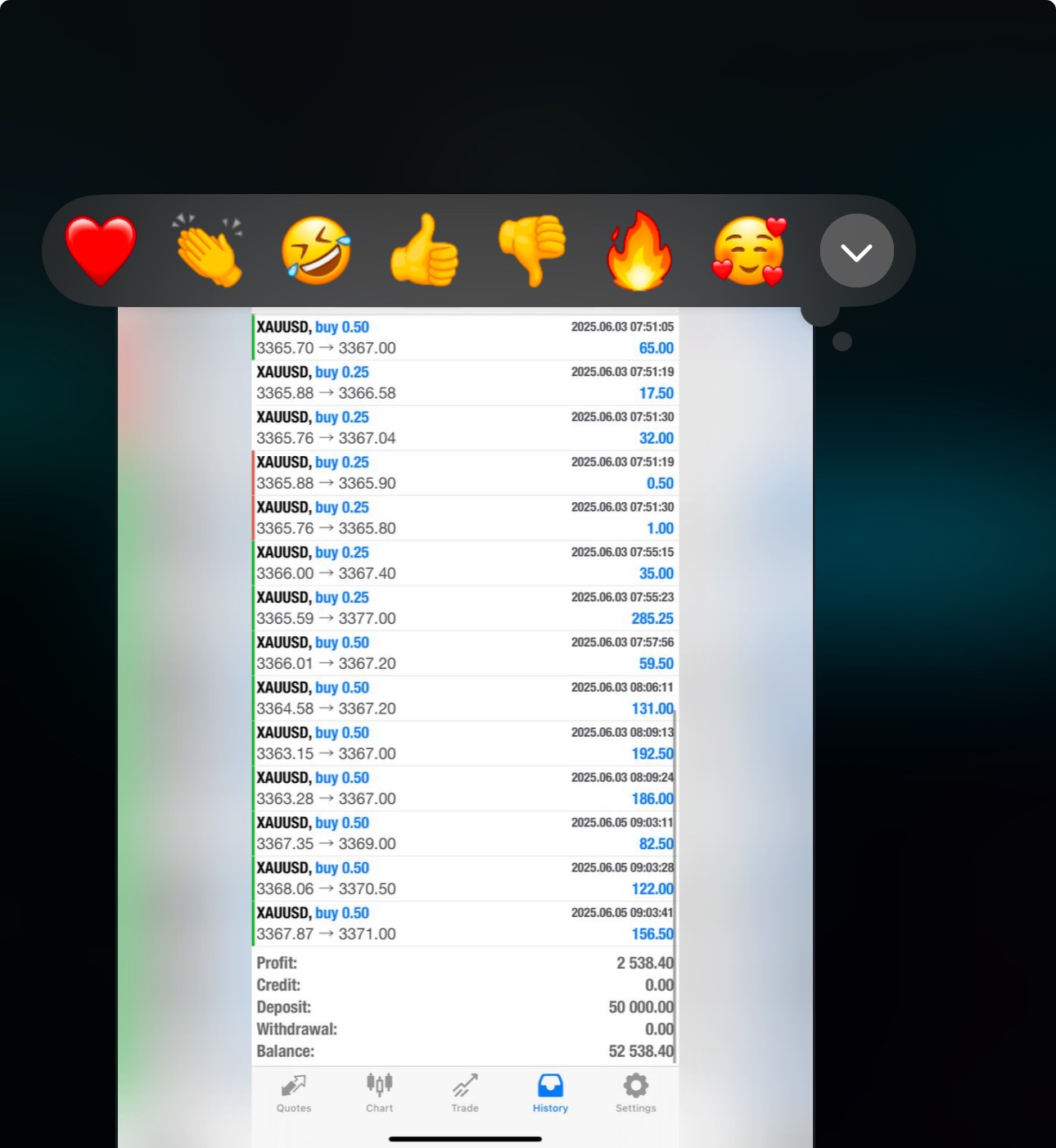Tap the Trade tab label
Viewport: 1056px width, 1148px height.
(465, 1108)
